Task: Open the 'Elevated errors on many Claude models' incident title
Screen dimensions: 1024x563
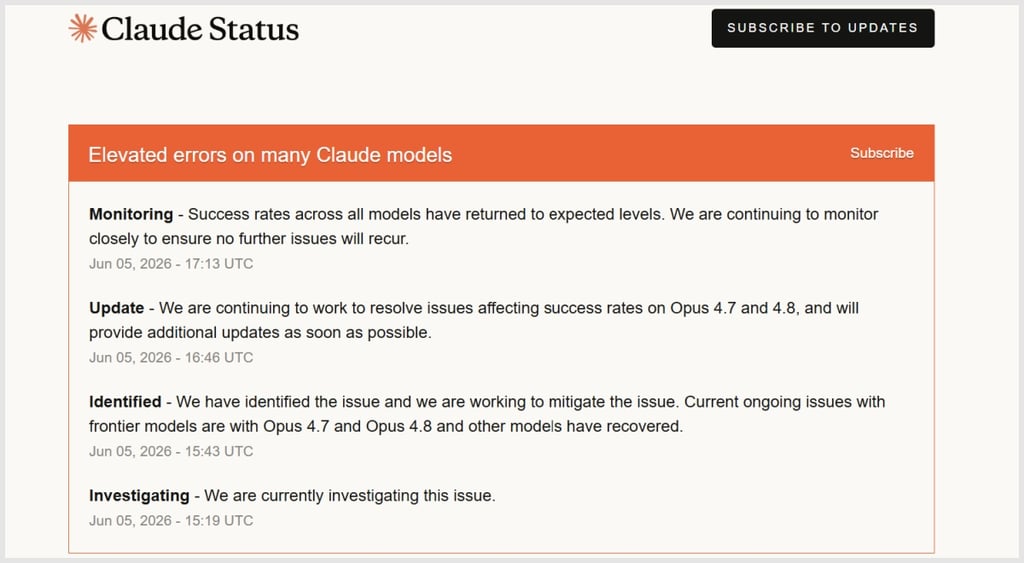Action: [270, 155]
